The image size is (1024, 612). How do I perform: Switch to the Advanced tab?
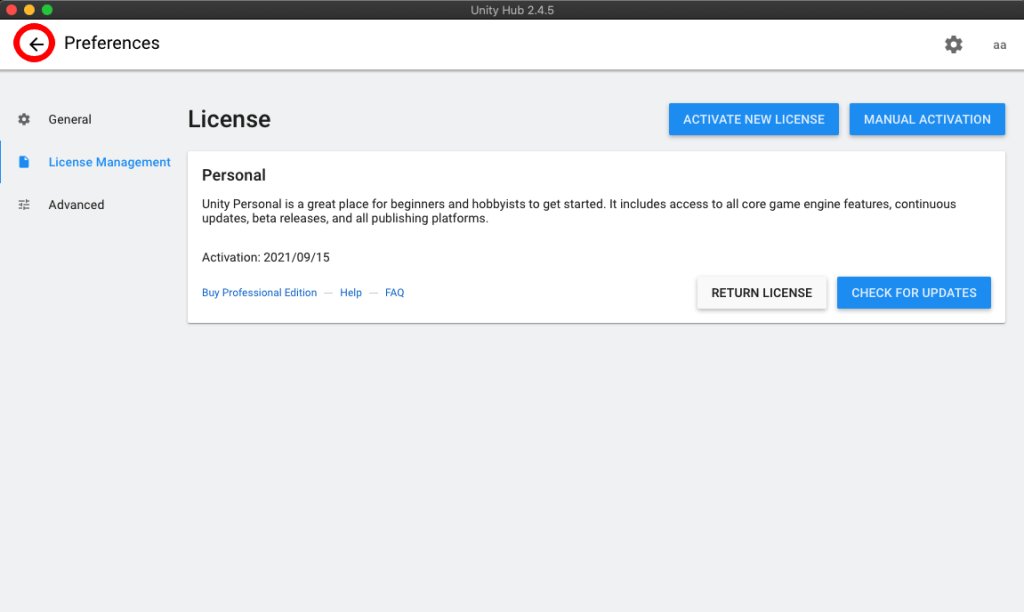(x=76, y=205)
